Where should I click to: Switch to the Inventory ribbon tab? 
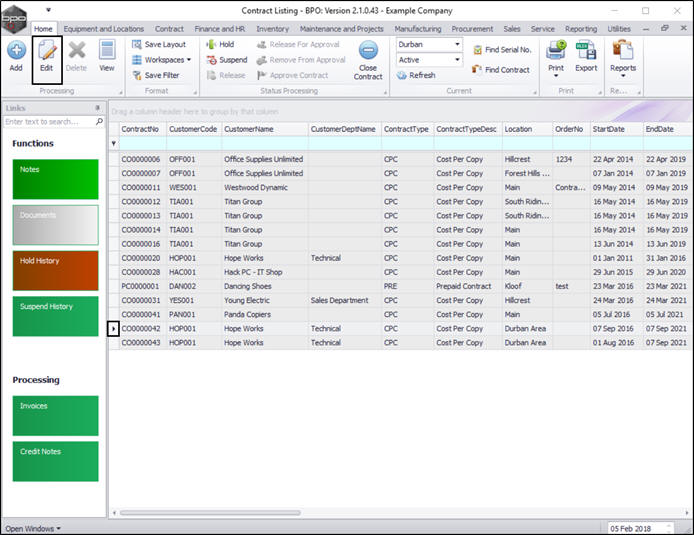coord(272,29)
